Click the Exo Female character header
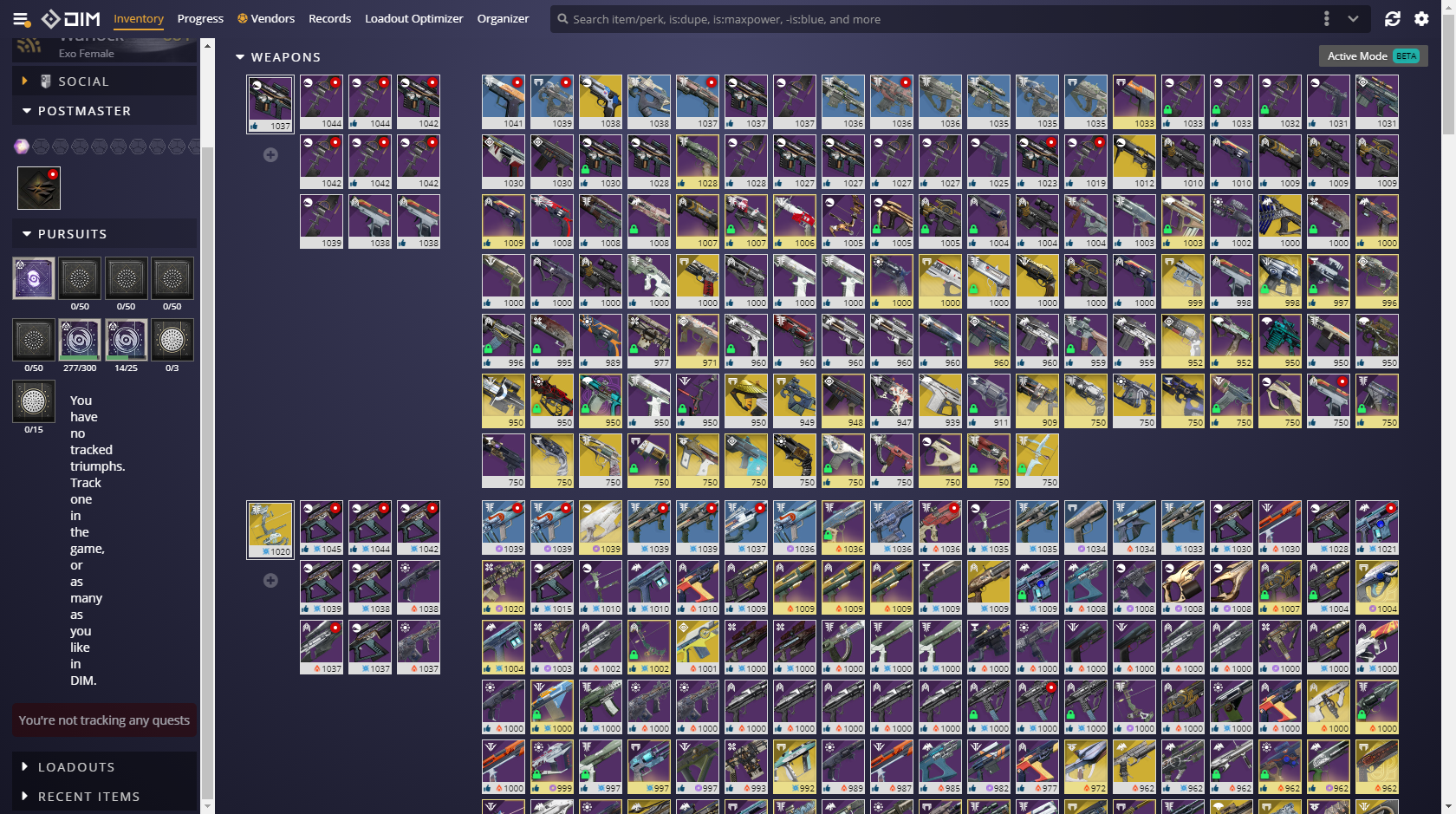Viewport: 1456px width, 814px height. coord(104,50)
